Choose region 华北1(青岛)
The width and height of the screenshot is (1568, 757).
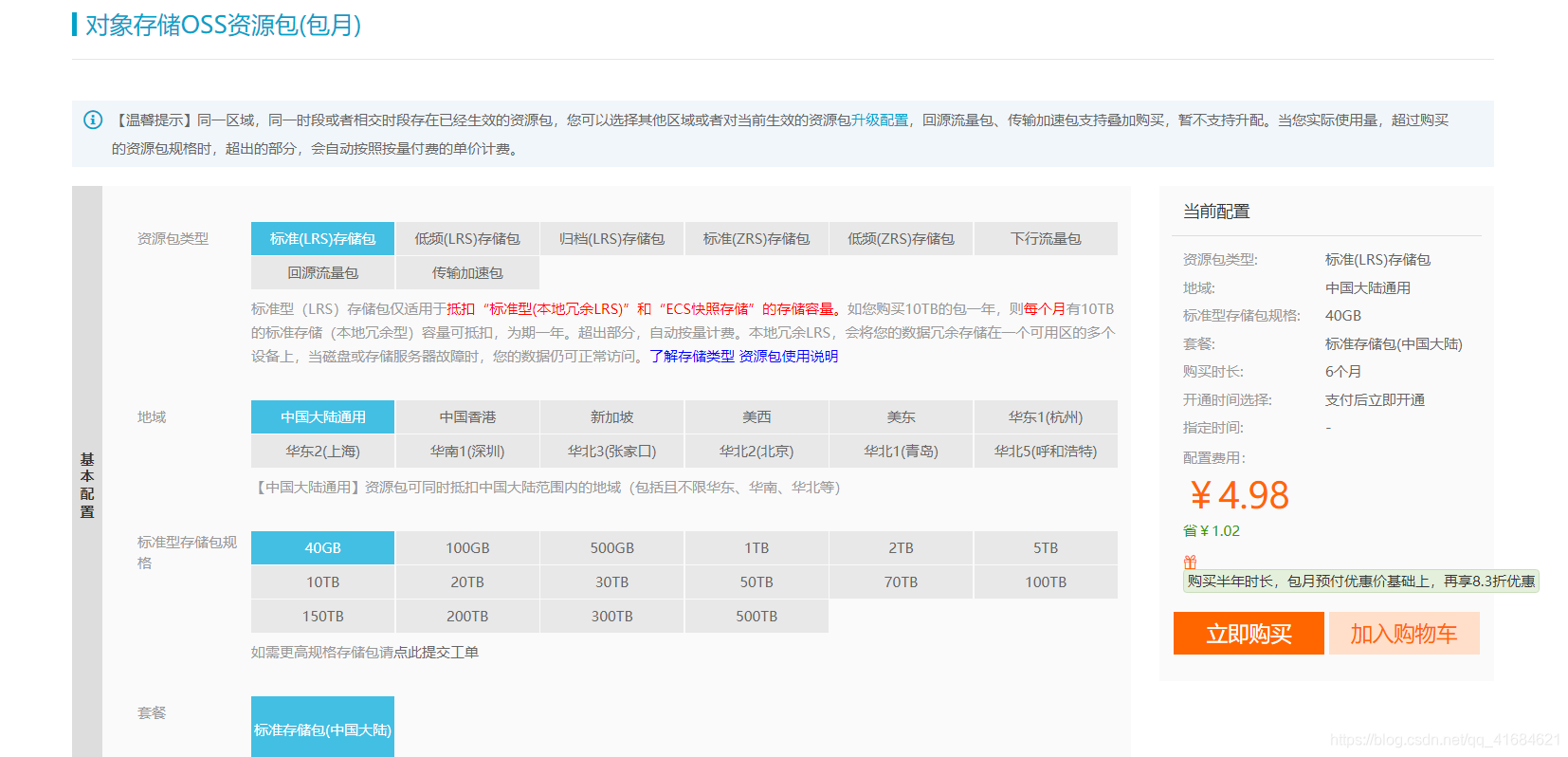pyautogui.click(x=901, y=452)
